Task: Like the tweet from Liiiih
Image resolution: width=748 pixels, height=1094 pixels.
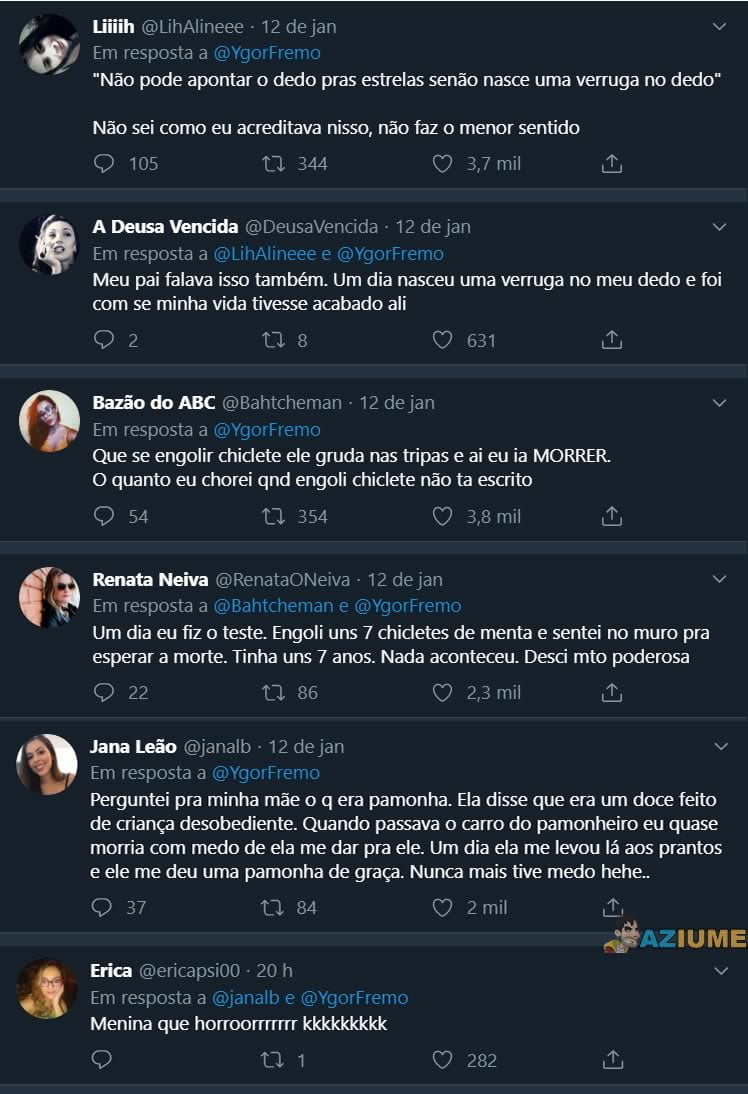Action: pos(441,162)
